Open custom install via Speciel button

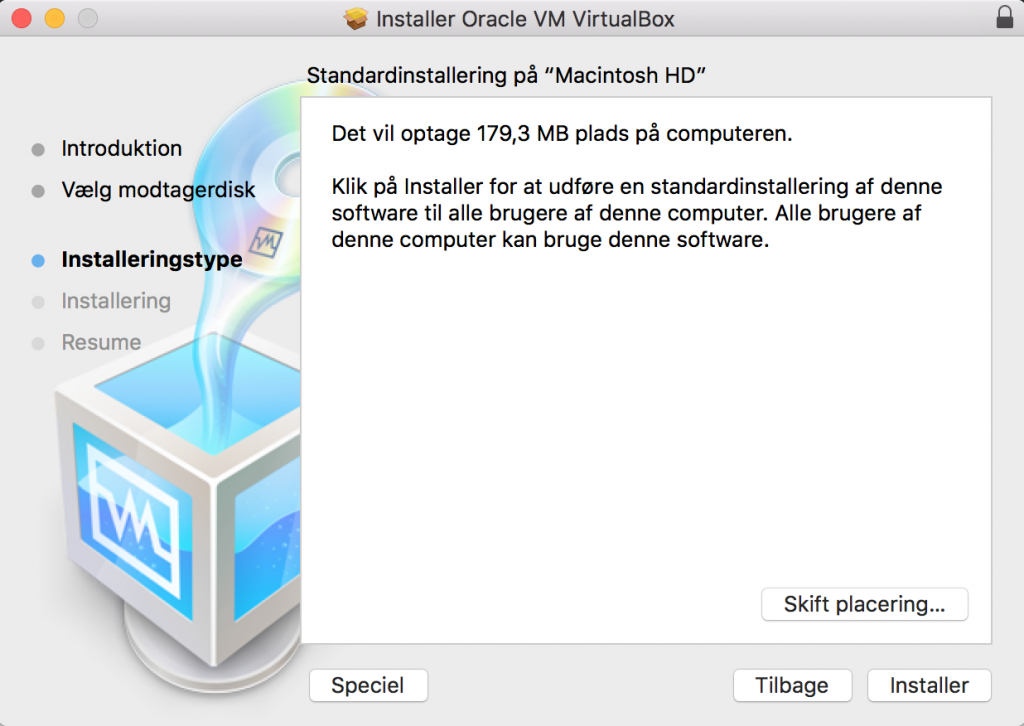point(368,686)
